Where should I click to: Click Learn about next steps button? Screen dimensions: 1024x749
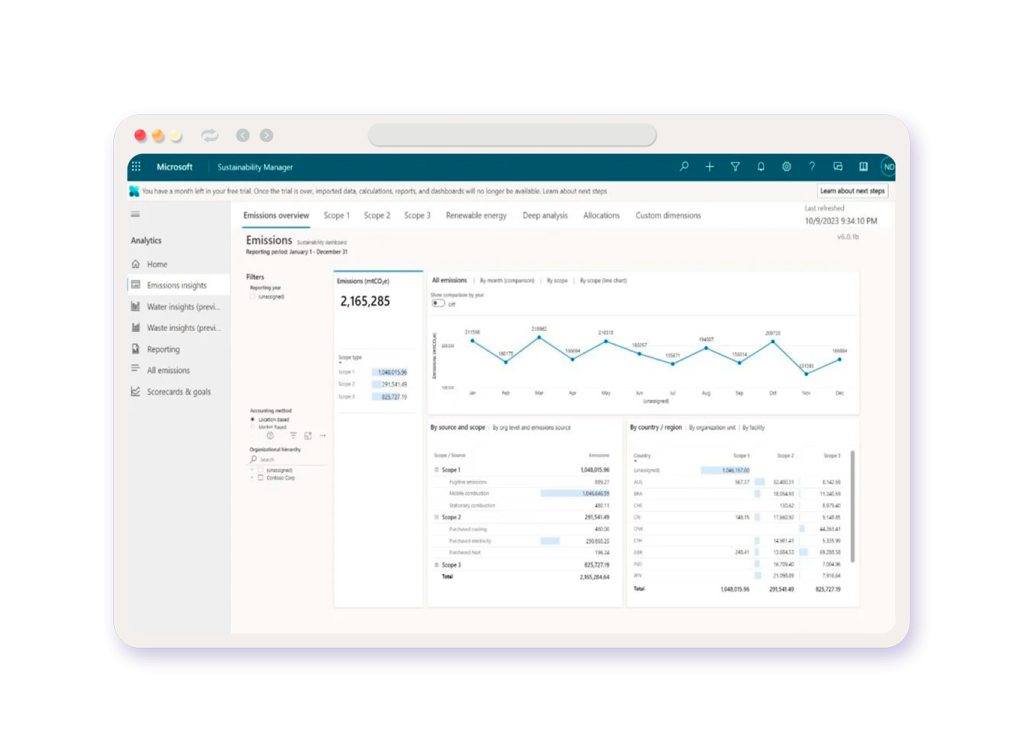point(852,191)
